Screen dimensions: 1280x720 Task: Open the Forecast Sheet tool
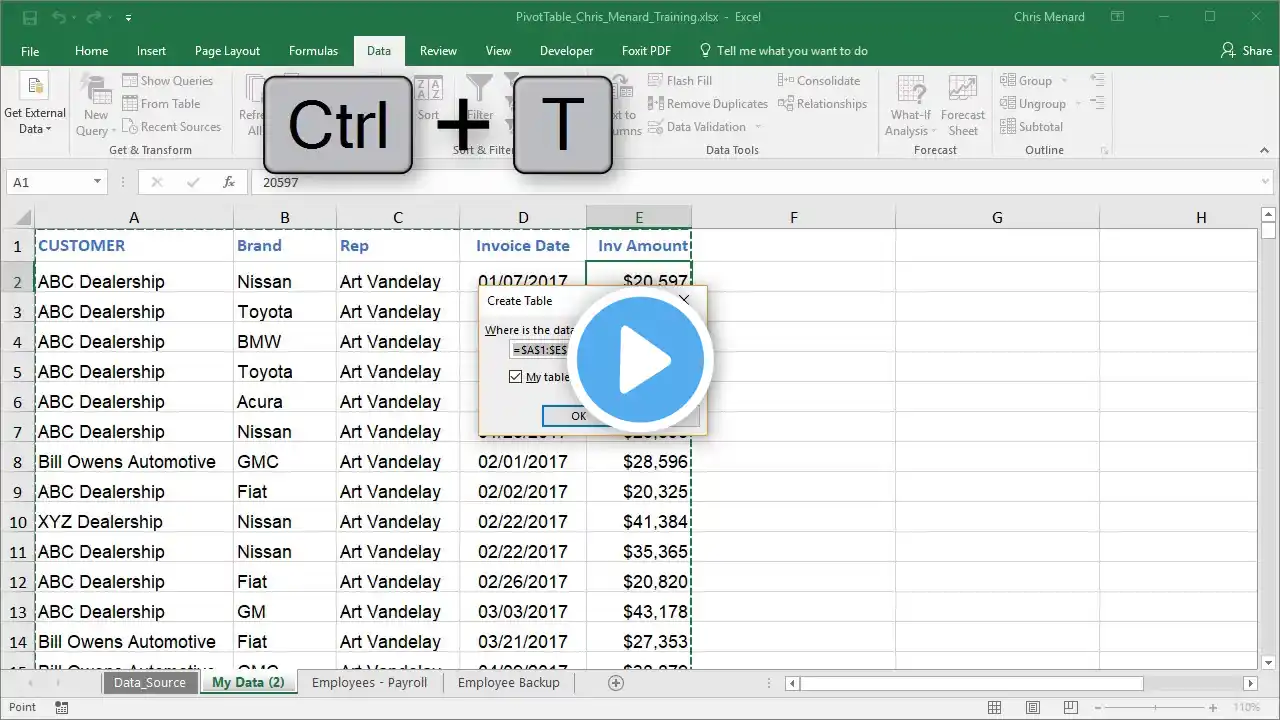pyautogui.click(x=963, y=105)
